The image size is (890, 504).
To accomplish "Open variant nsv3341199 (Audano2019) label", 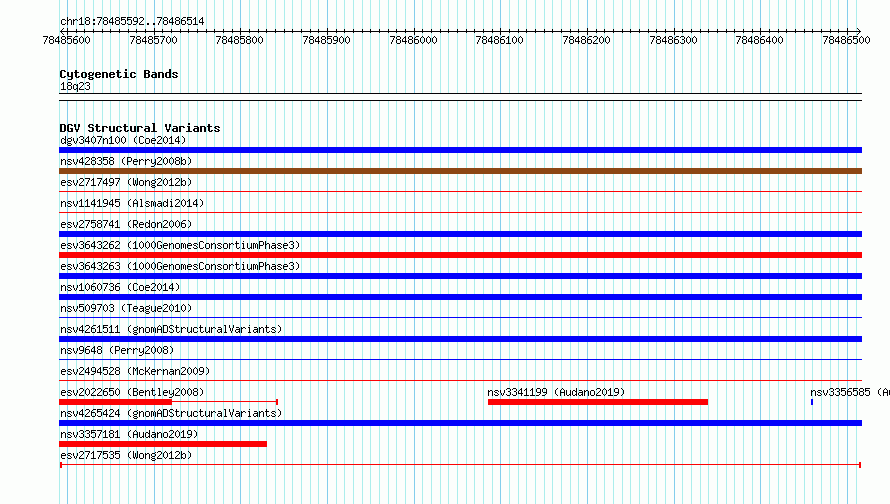I will (556, 392).
